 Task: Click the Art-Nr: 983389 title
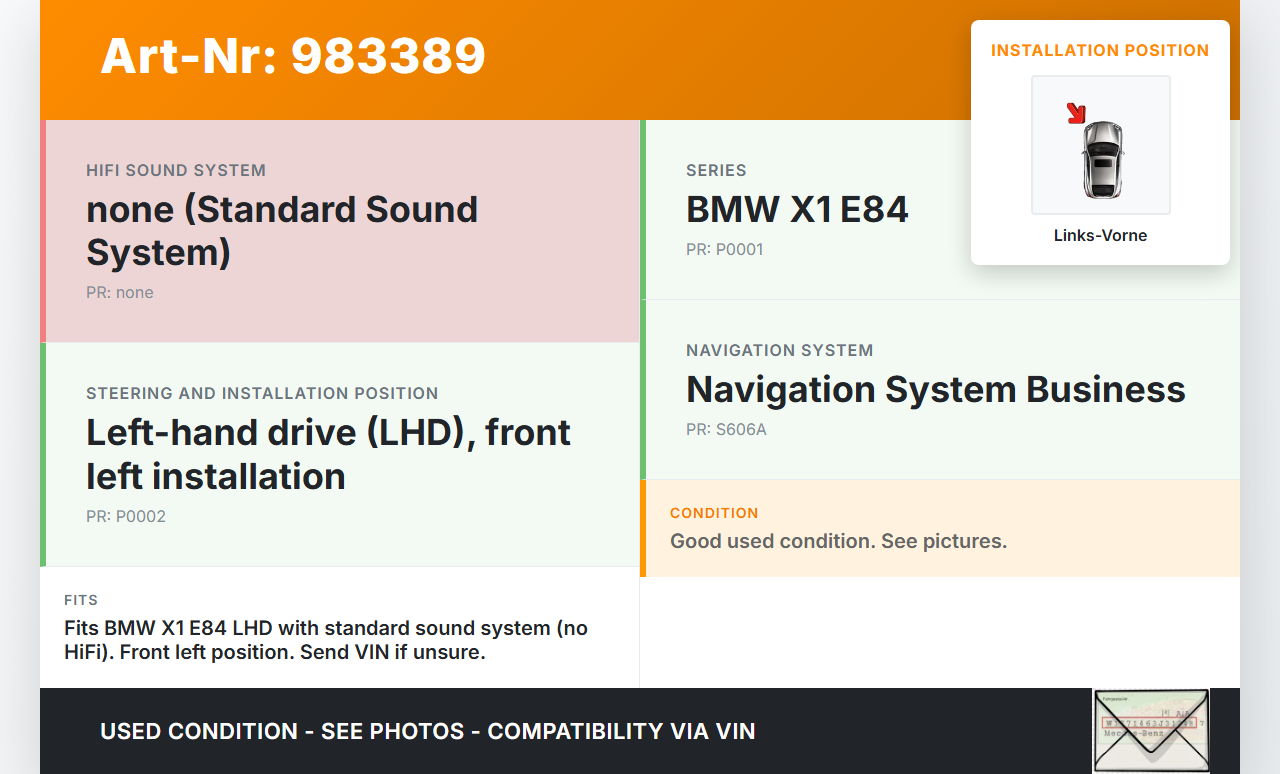293,56
